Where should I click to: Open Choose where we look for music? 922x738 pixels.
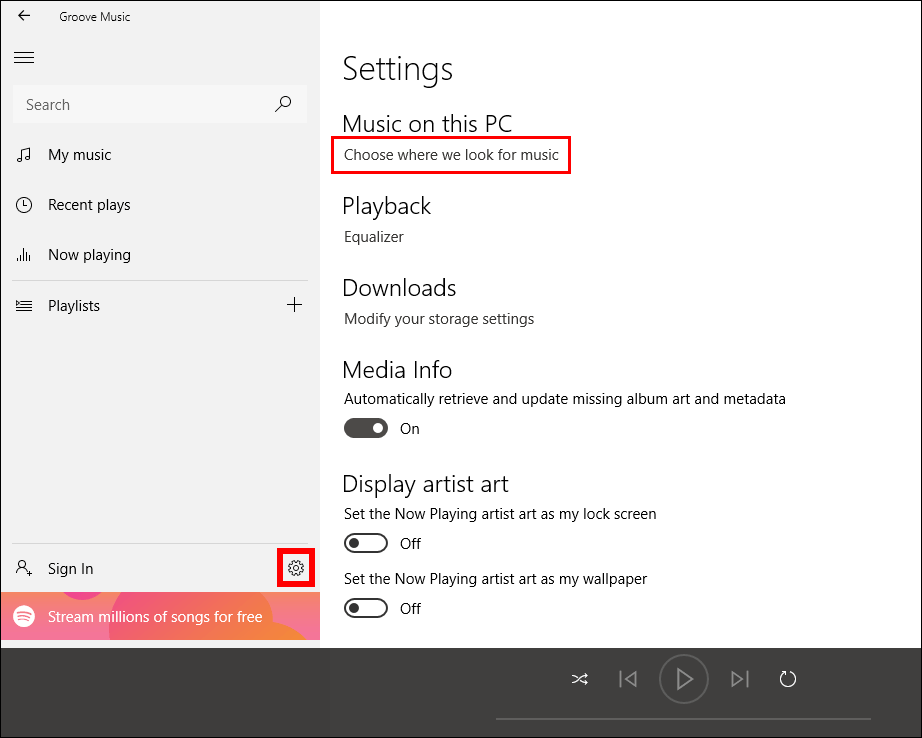click(x=451, y=155)
